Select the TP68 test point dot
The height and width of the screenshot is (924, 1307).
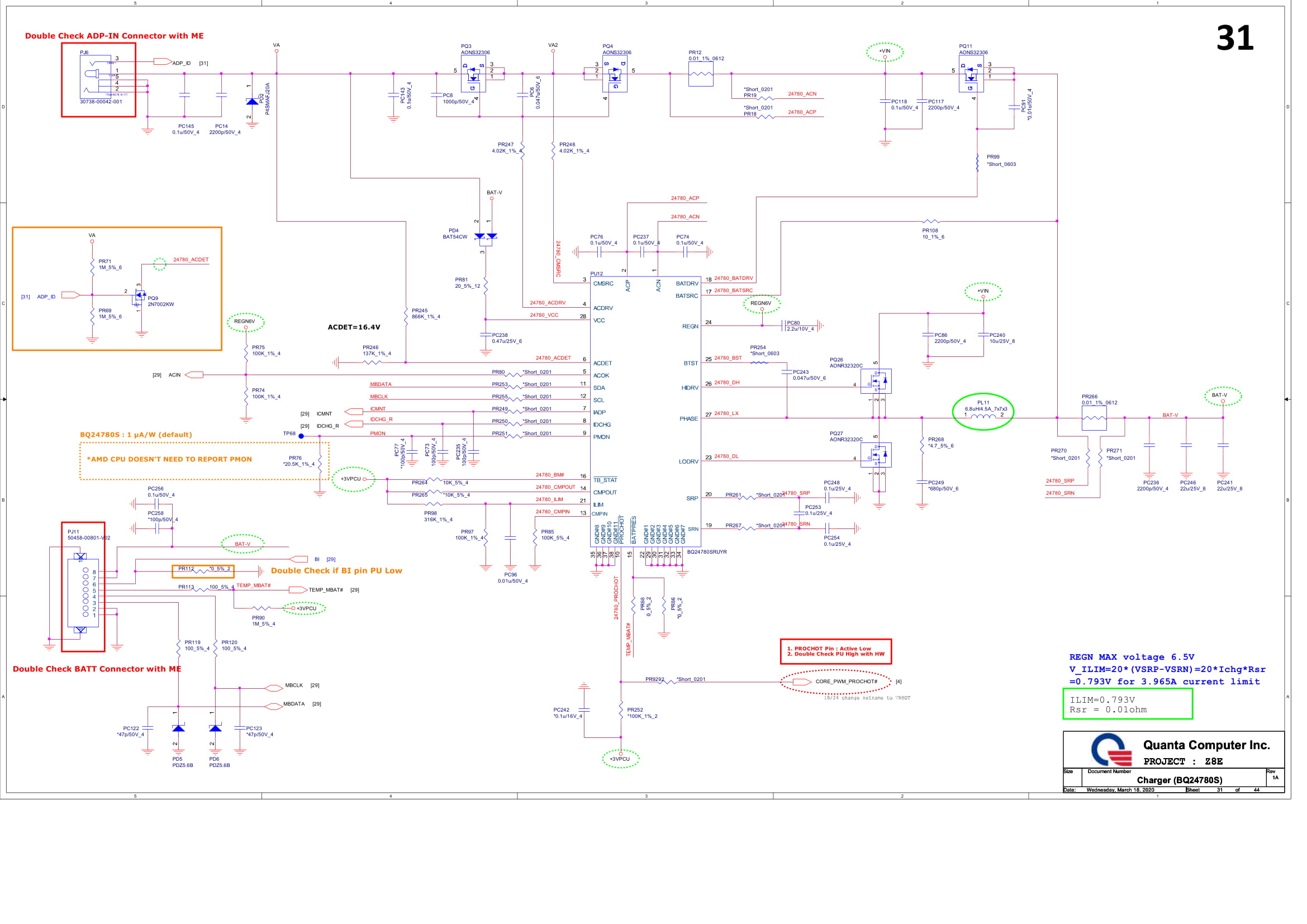301,436
